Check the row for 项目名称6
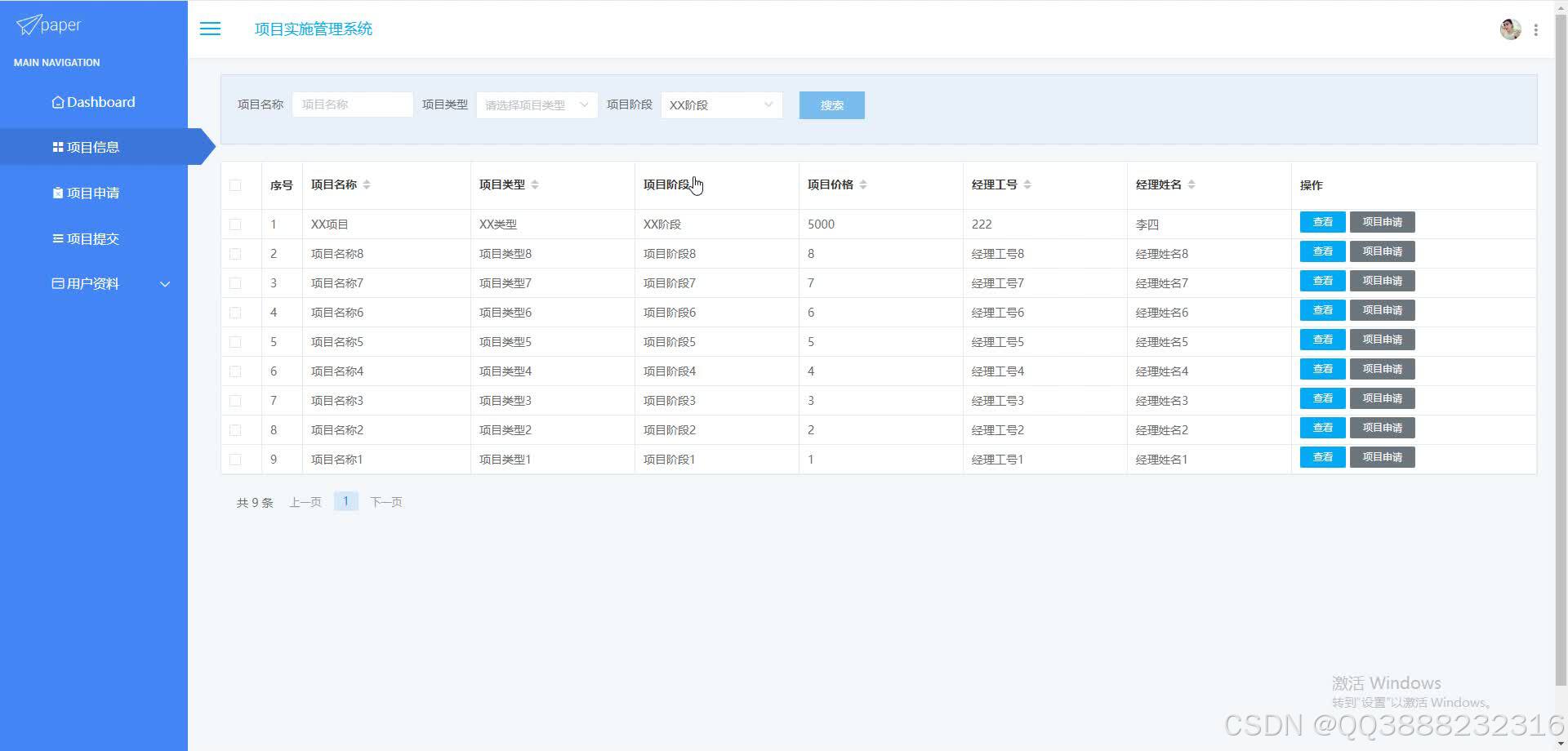 tap(235, 313)
